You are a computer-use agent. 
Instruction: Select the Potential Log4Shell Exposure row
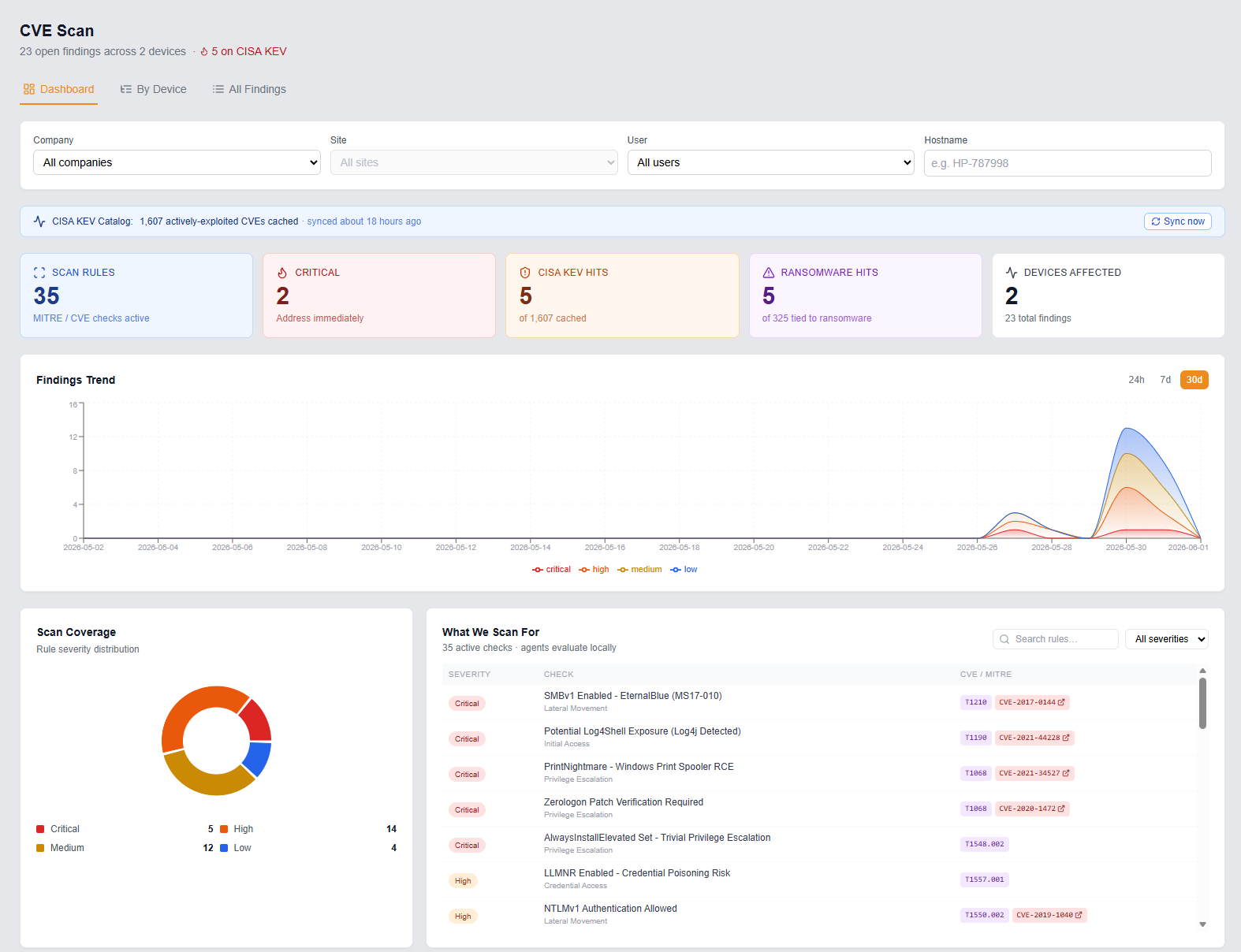tap(819, 738)
